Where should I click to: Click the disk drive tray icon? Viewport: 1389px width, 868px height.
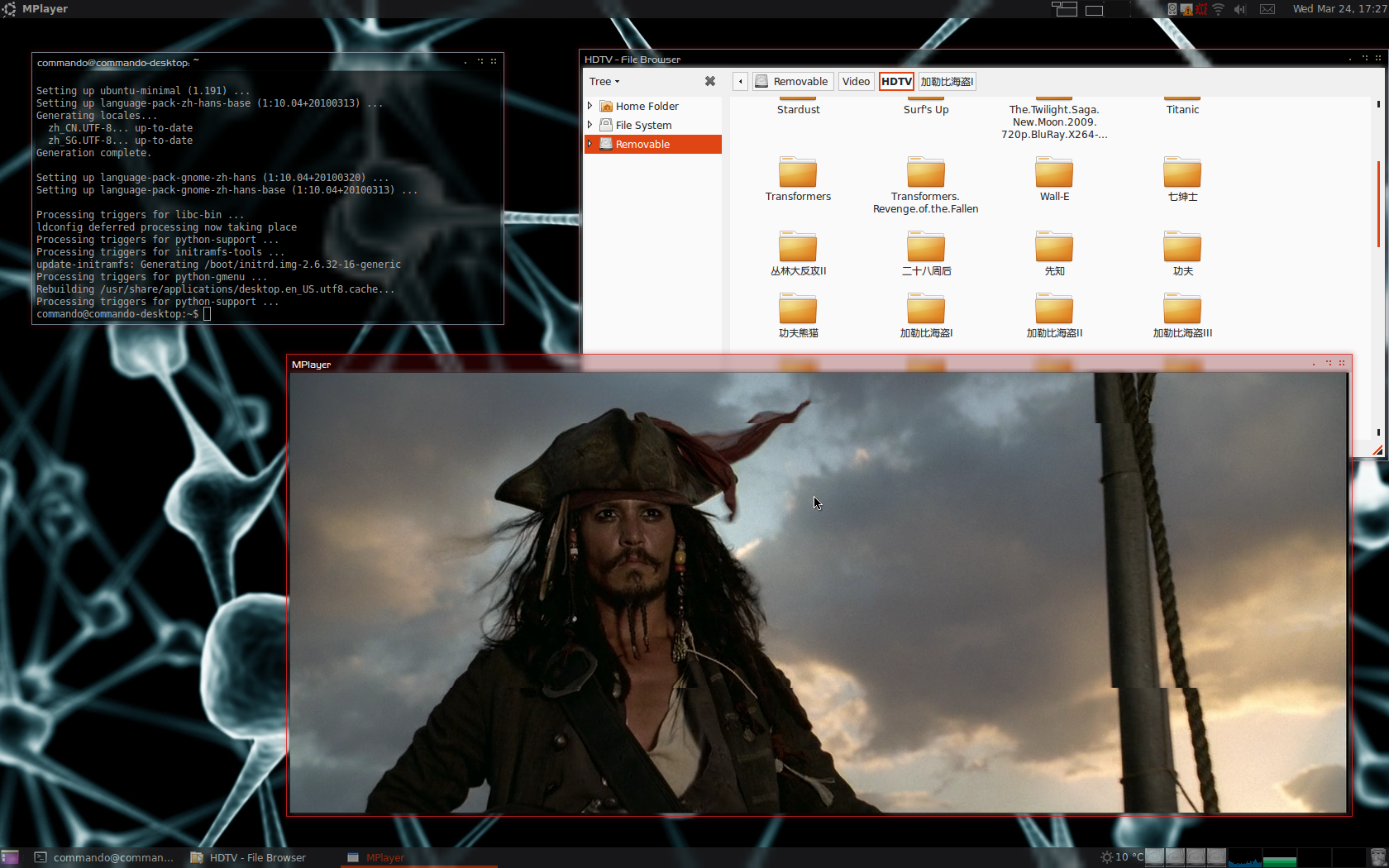click(x=1172, y=9)
